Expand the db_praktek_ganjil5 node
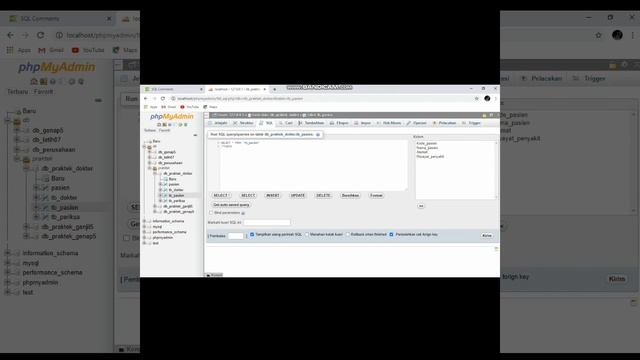 point(155,206)
